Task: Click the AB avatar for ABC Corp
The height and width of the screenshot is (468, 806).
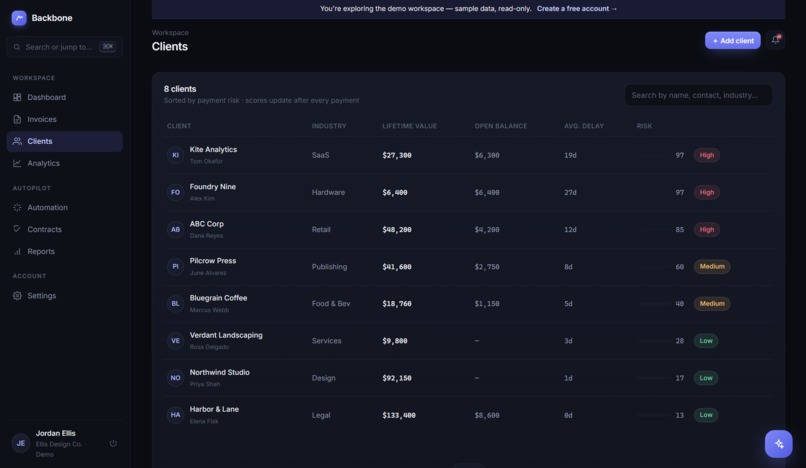Action: (175, 229)
